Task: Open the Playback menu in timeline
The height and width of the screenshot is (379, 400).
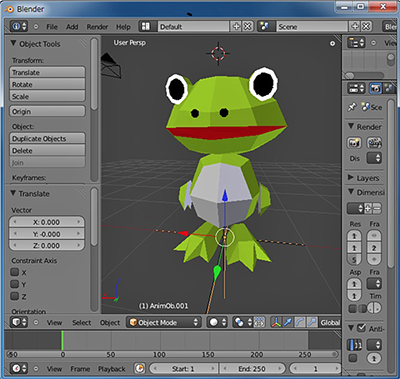Action: (112, 369)
